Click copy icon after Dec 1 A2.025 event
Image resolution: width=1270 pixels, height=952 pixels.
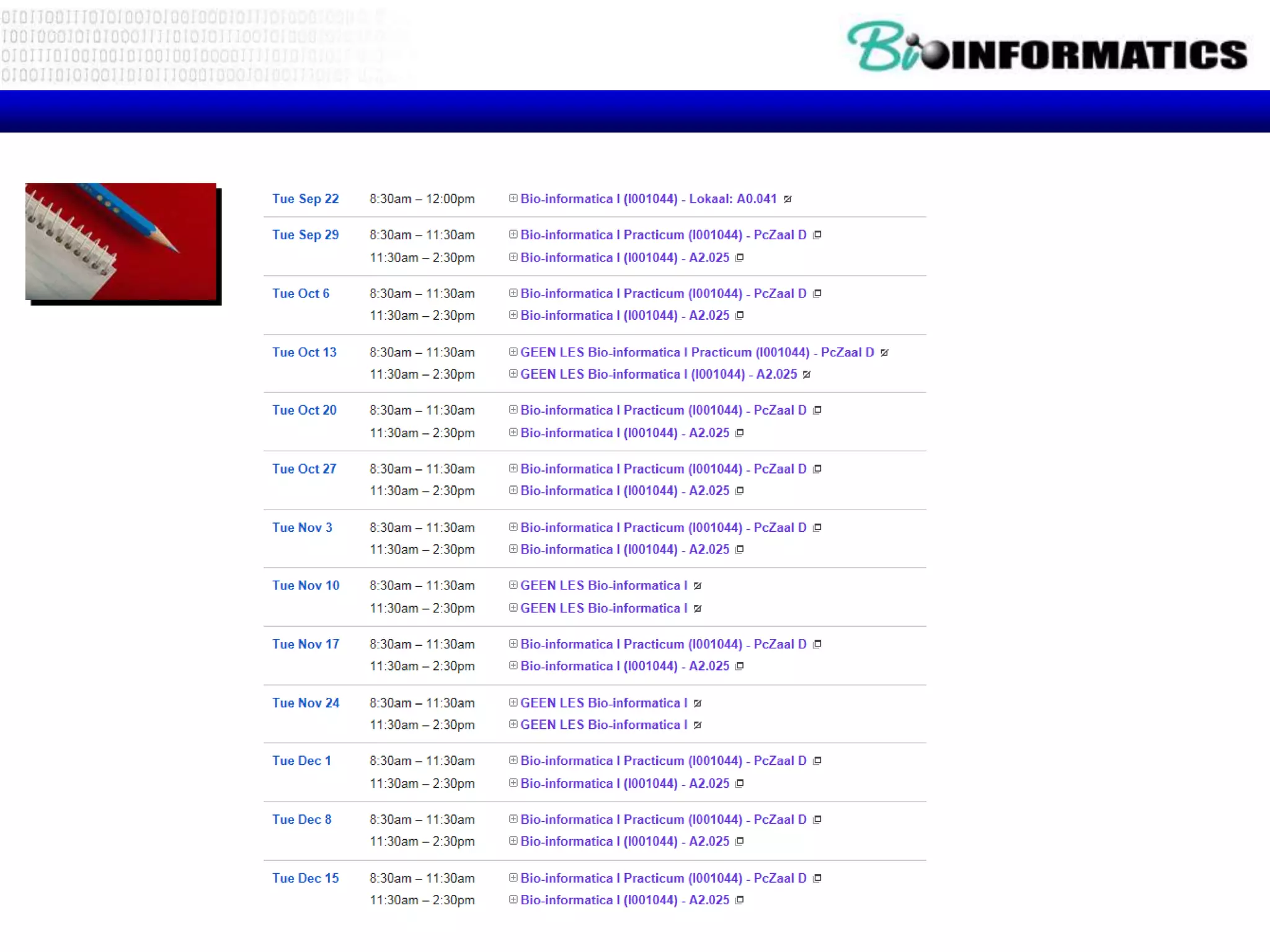(x=740, y=783)
